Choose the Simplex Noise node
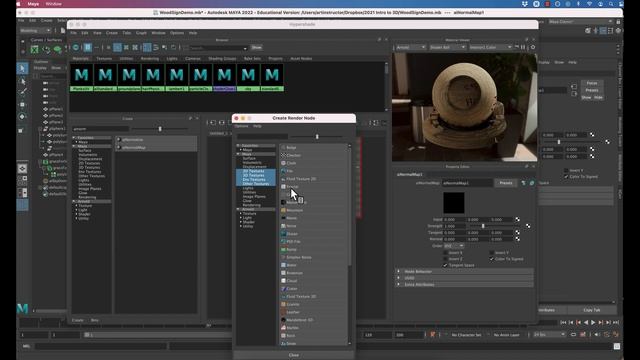 [313, 257]
